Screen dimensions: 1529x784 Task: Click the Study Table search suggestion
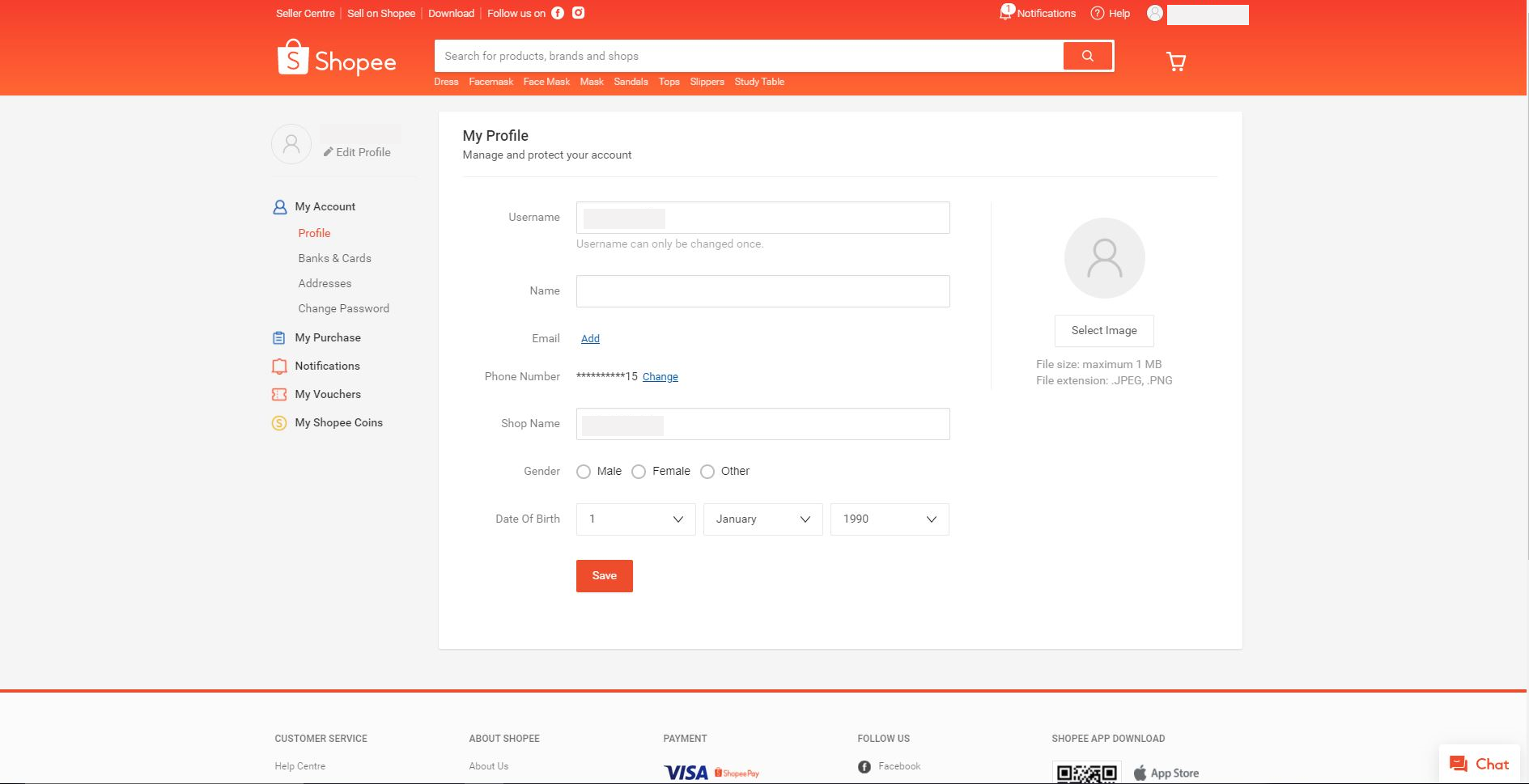click(759, 82)
